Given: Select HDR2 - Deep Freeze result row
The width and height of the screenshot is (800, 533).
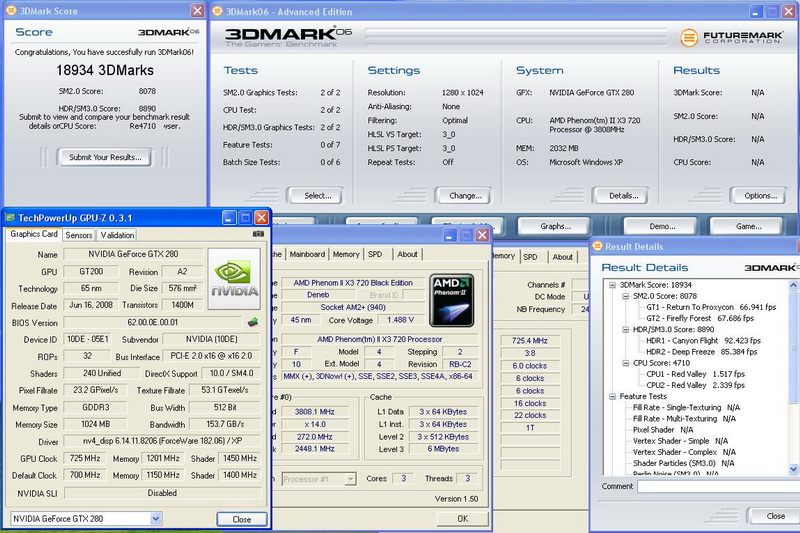Looking at the screenshot, I should point(702,352).
